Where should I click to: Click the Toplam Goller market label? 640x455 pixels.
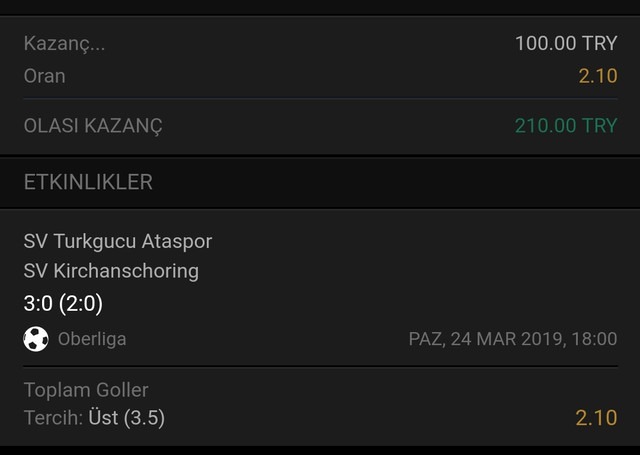coord(86,390)
